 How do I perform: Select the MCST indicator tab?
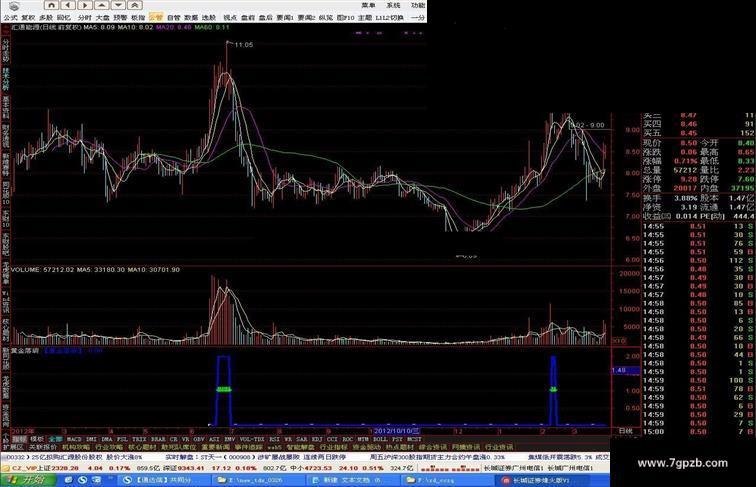point(414,440)
